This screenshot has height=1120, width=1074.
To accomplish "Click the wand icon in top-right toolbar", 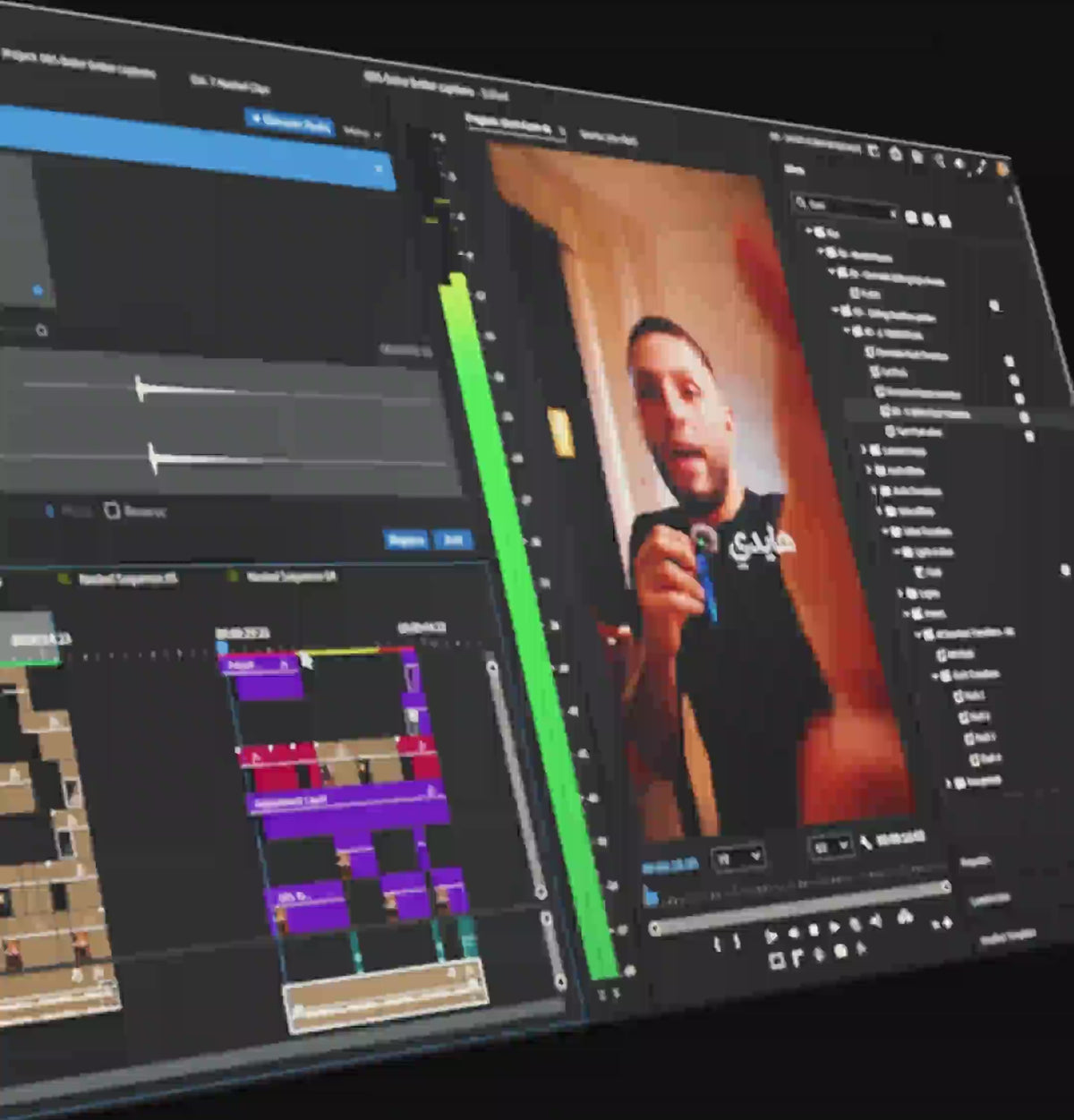I will coord(981,167).
